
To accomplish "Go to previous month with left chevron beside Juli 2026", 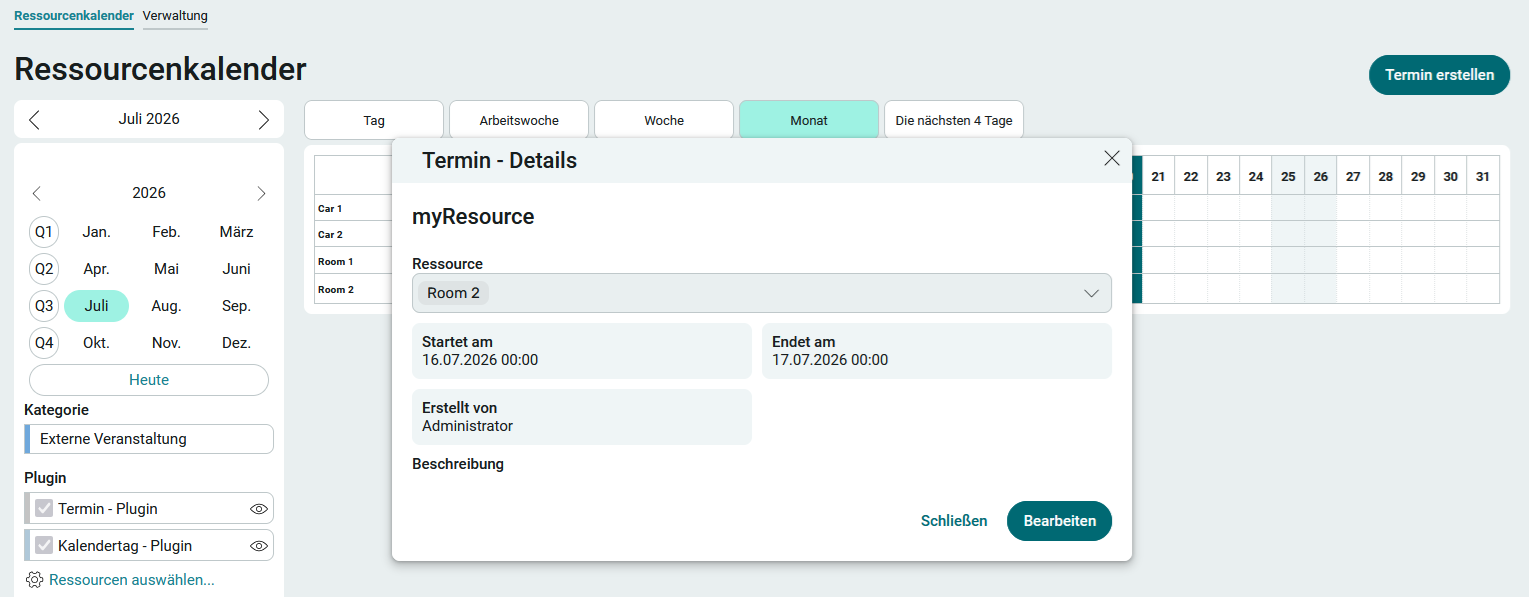I will pos(34,120).
